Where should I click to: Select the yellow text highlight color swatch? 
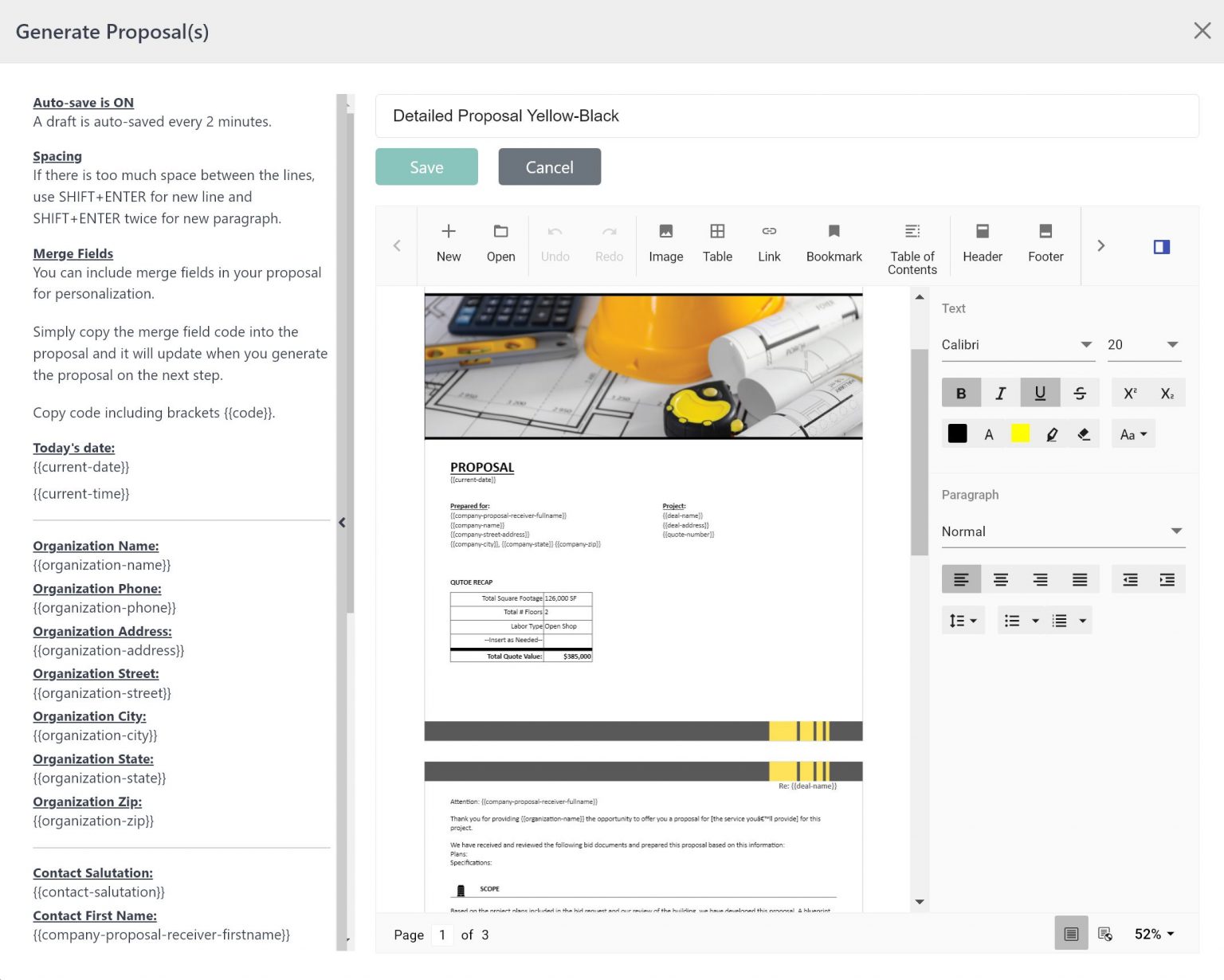pos(1020,433)
